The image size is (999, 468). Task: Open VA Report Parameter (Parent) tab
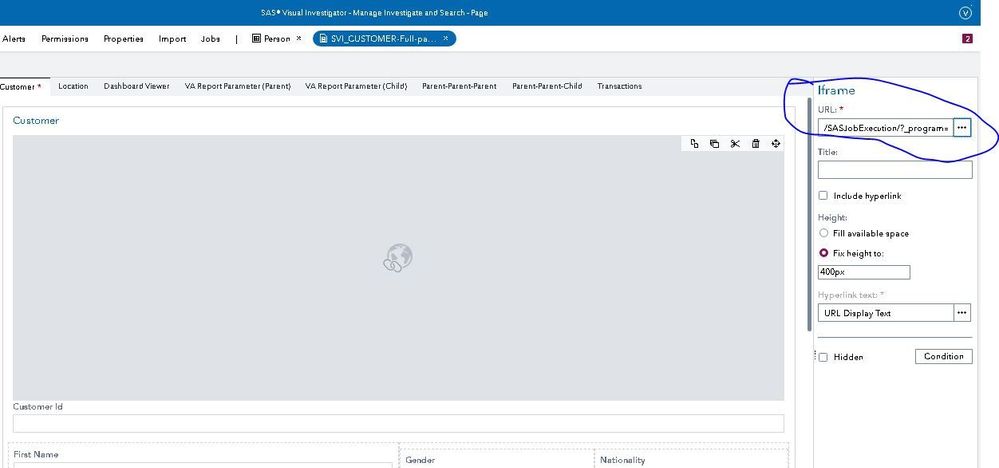pos(238,86)
